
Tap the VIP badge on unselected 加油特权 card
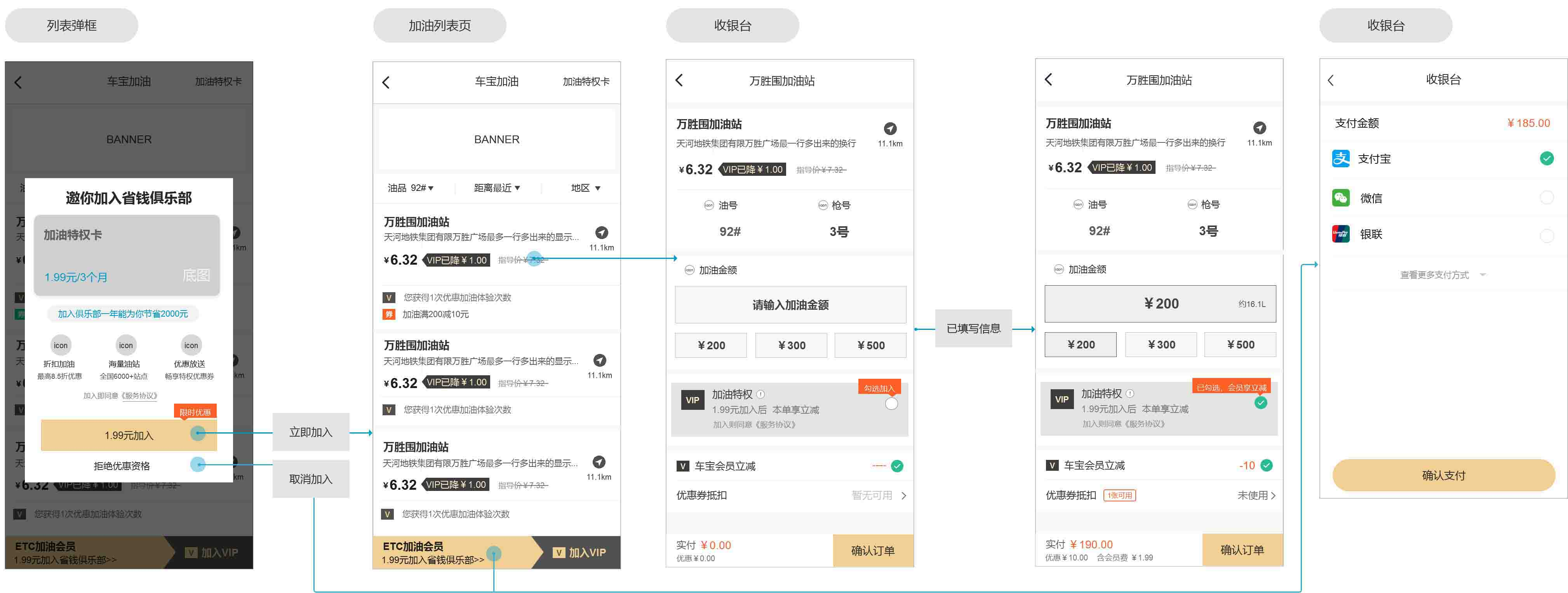point(693,400)
